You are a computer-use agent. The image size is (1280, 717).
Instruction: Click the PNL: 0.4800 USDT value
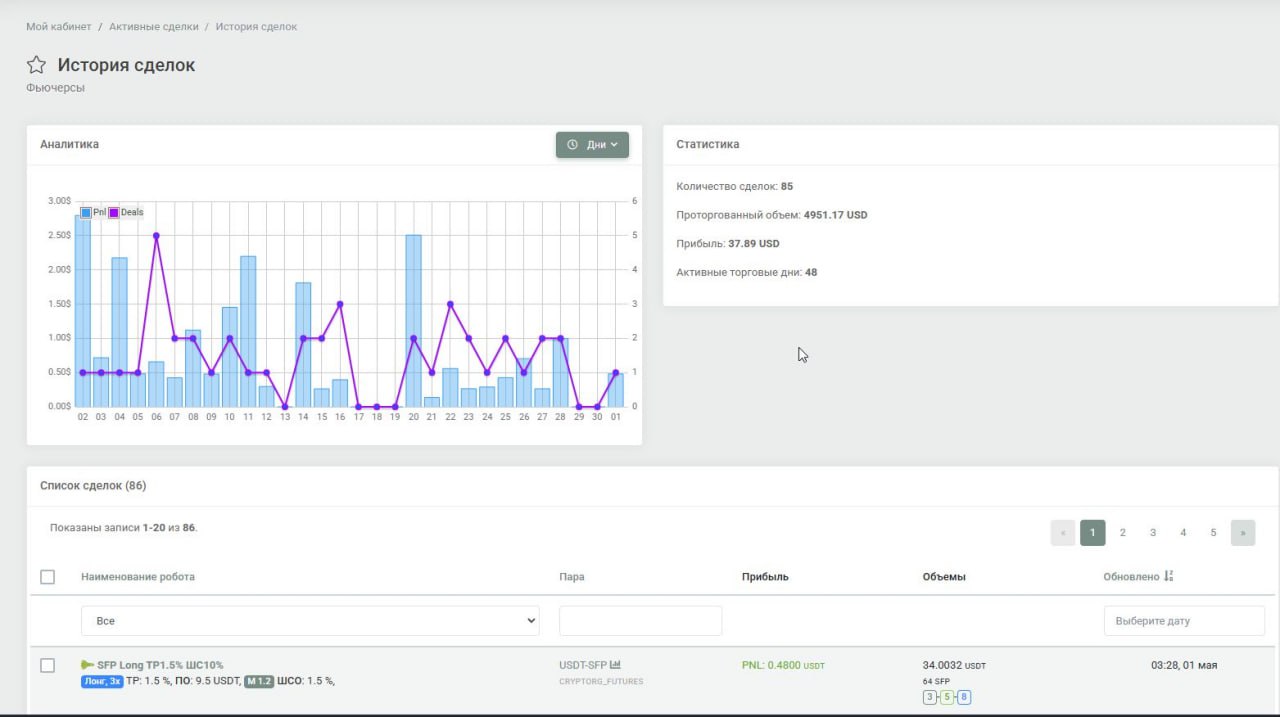point(783,665)
